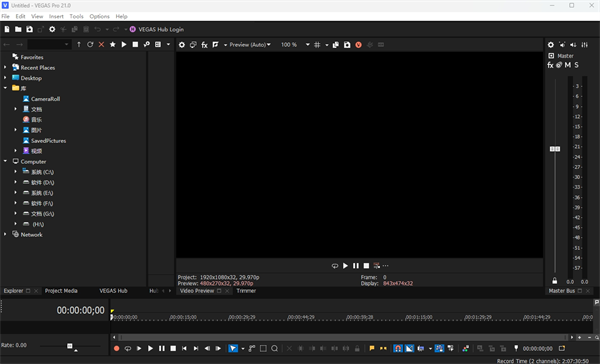Click the Open project folder icon
The image size is (600, 364).
pyautogui.click(x=18, y=29)
